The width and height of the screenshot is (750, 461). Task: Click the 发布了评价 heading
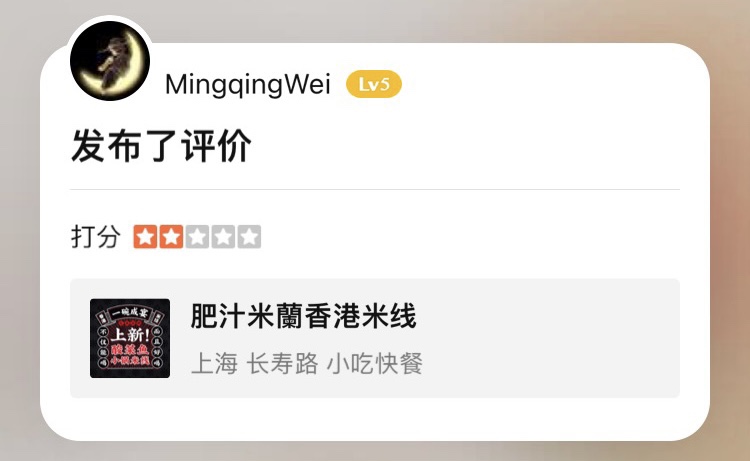(161, 146)
